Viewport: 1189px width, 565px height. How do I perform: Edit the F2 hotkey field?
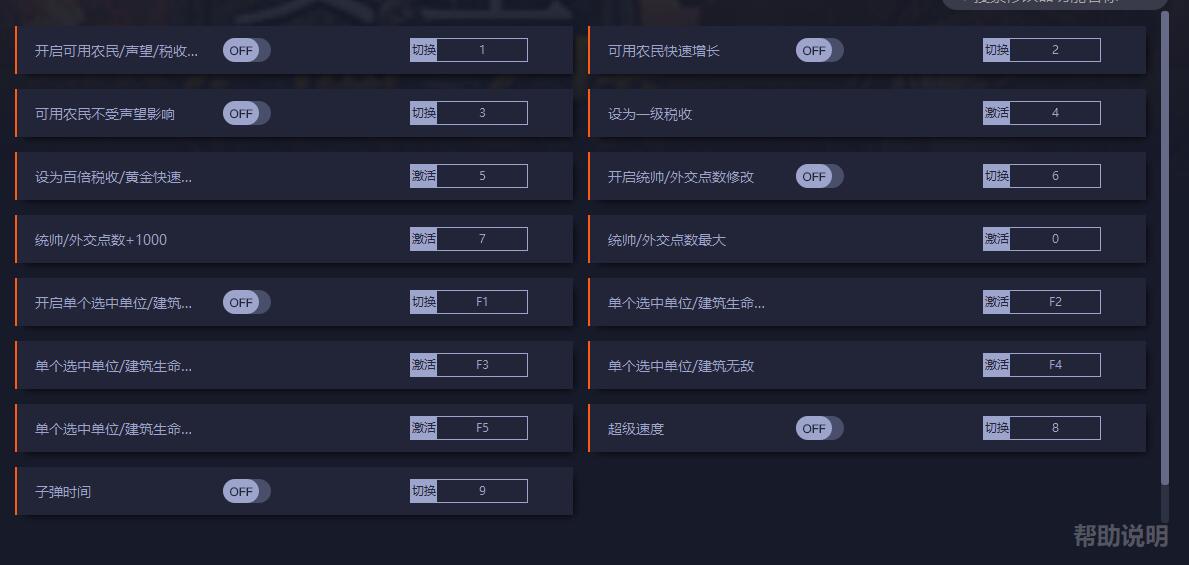click(x=1055, y=302)
